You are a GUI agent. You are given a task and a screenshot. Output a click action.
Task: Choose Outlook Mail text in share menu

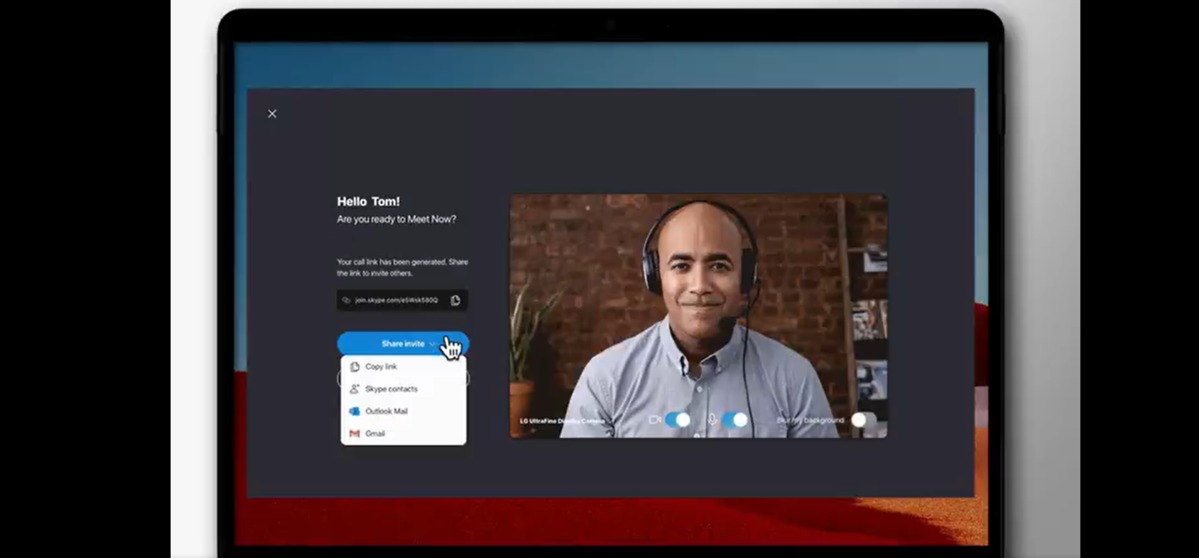tap(386, 411)
